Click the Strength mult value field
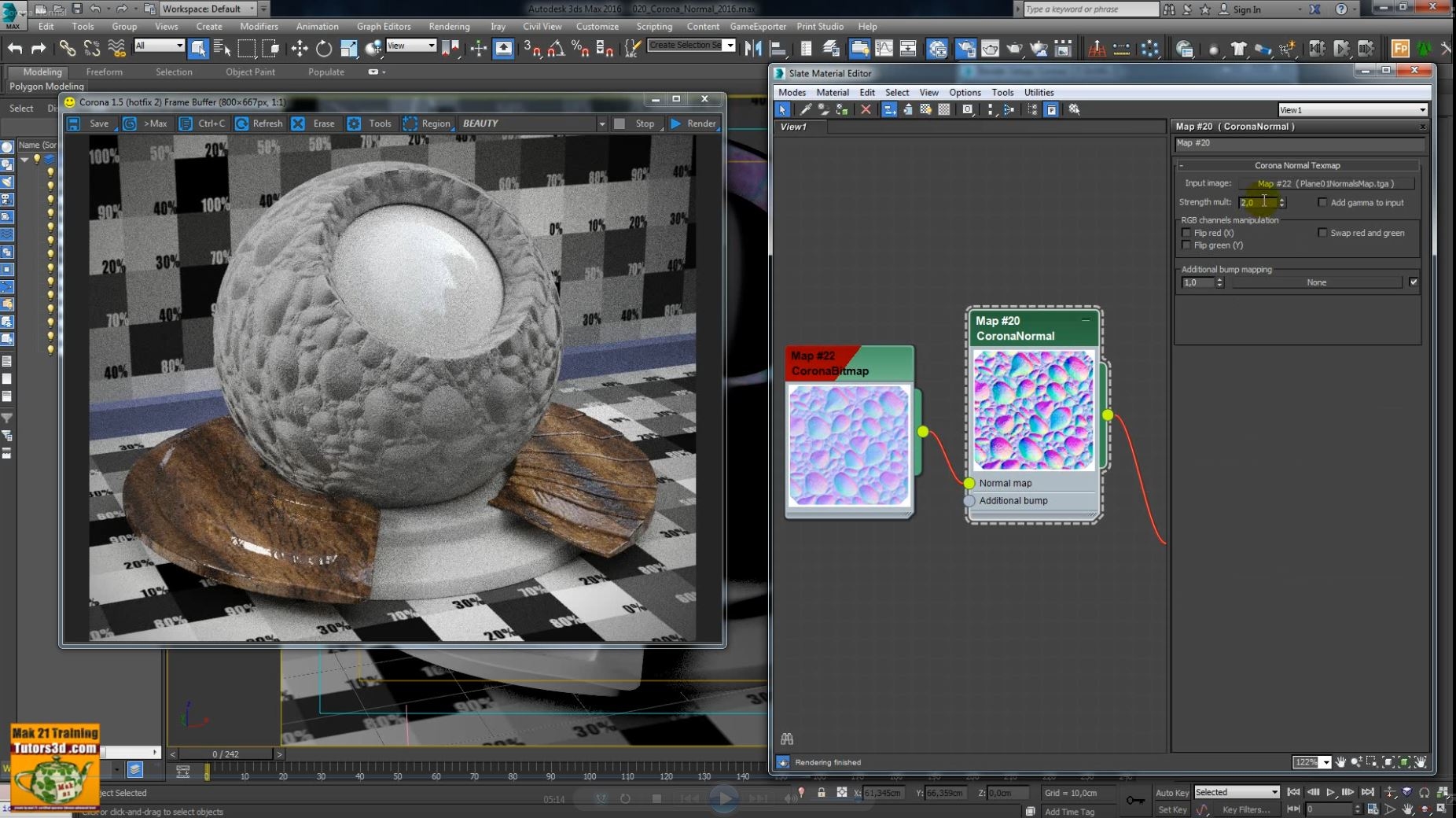 click(x=1257, y=203)
